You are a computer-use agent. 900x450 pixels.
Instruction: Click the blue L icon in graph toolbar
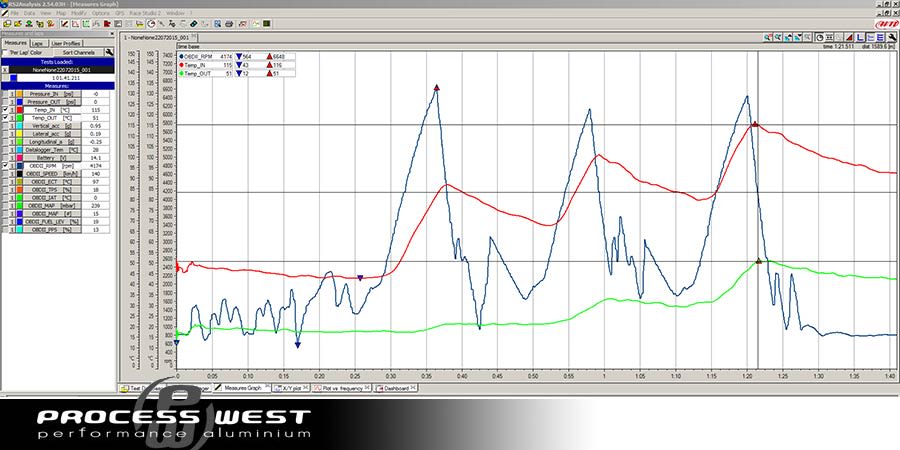(x=860, y=37)
